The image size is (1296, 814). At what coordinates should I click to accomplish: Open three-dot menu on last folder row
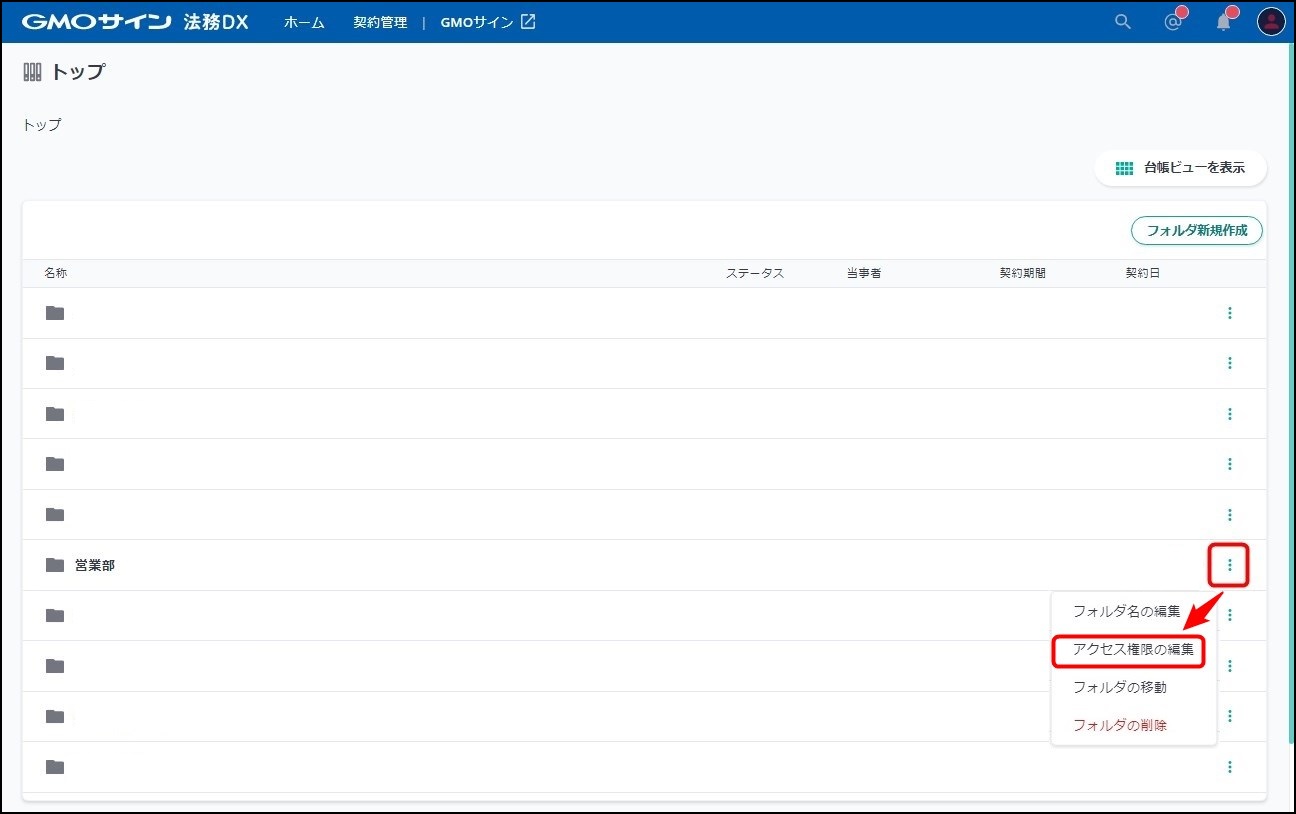[x=1229, y=767]
